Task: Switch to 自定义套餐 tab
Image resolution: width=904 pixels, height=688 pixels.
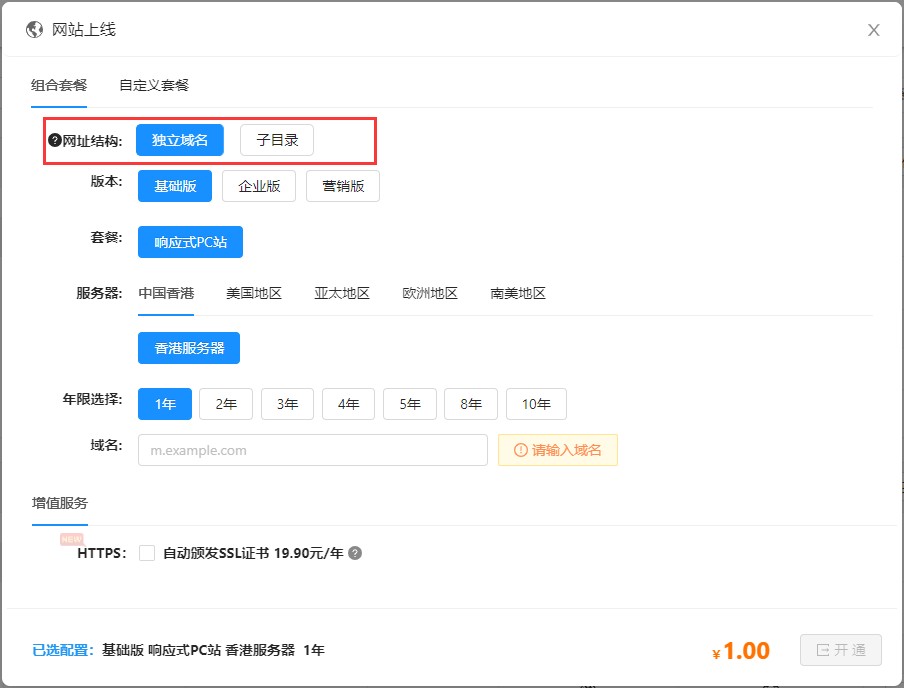Action: click(x=154, y=85)
